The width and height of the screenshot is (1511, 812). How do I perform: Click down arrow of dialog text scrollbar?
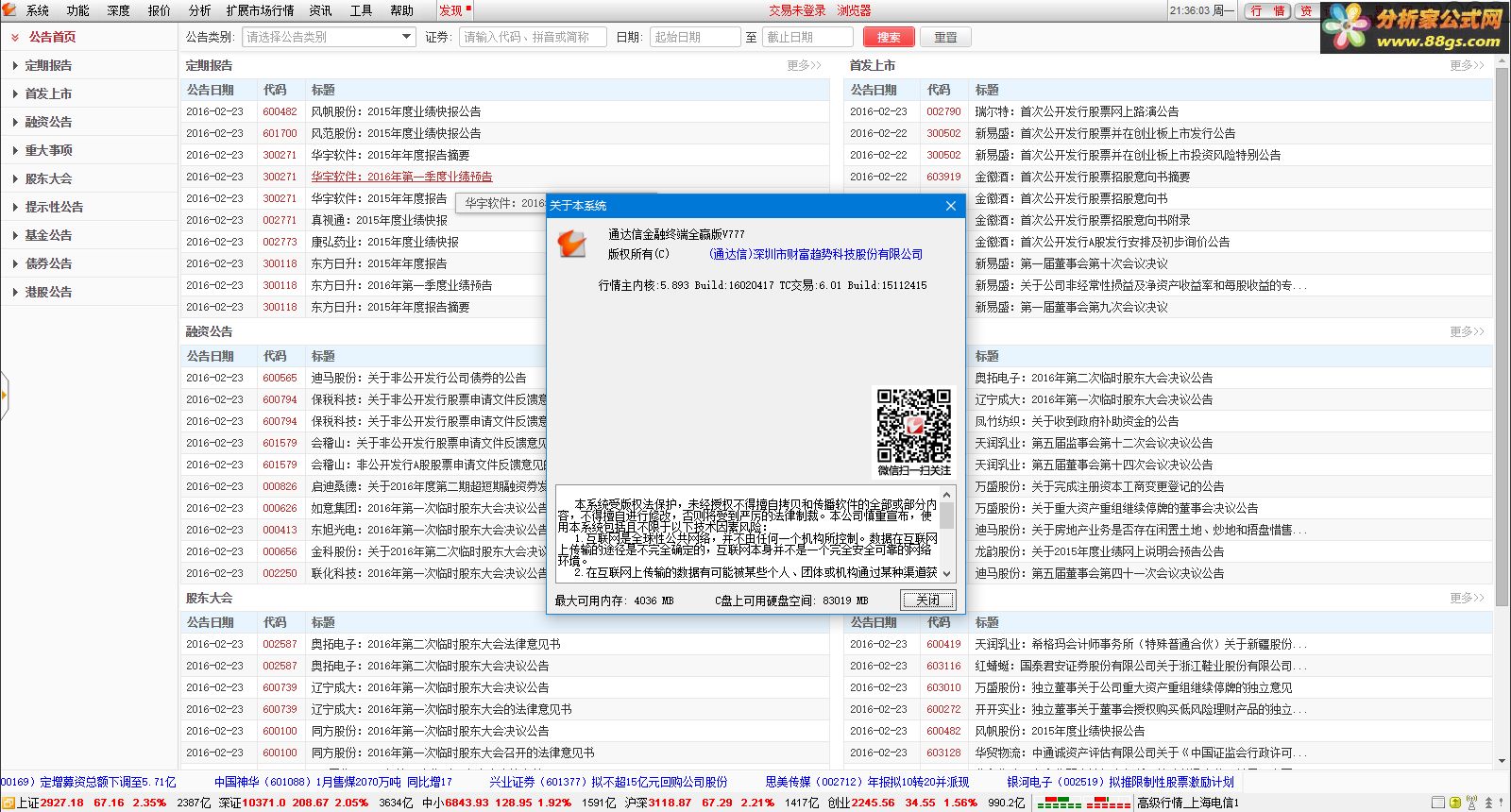[947, 573]
